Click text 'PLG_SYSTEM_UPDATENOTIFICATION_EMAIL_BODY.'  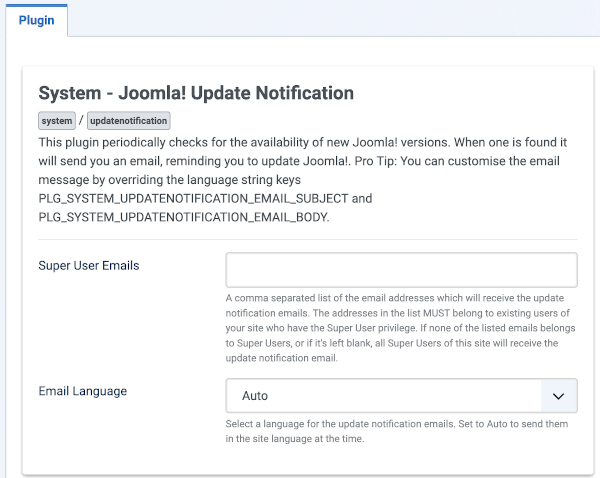click(184, 217)
